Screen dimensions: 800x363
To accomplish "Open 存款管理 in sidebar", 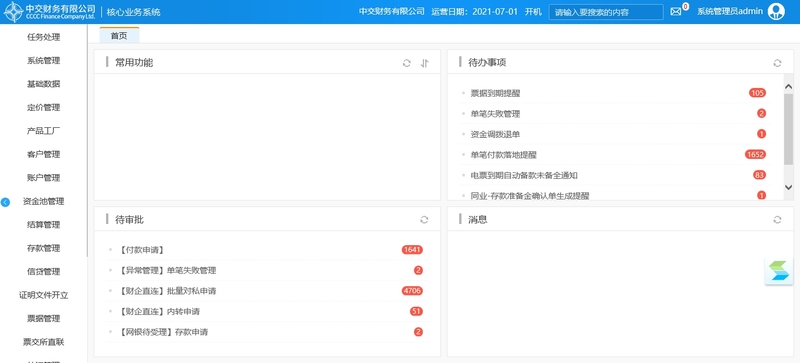I will coord(43,249).
